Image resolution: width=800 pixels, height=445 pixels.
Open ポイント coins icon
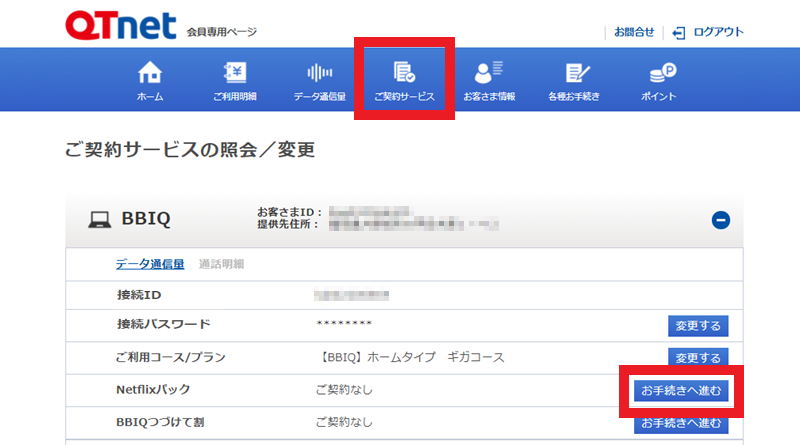pos(662,72)
